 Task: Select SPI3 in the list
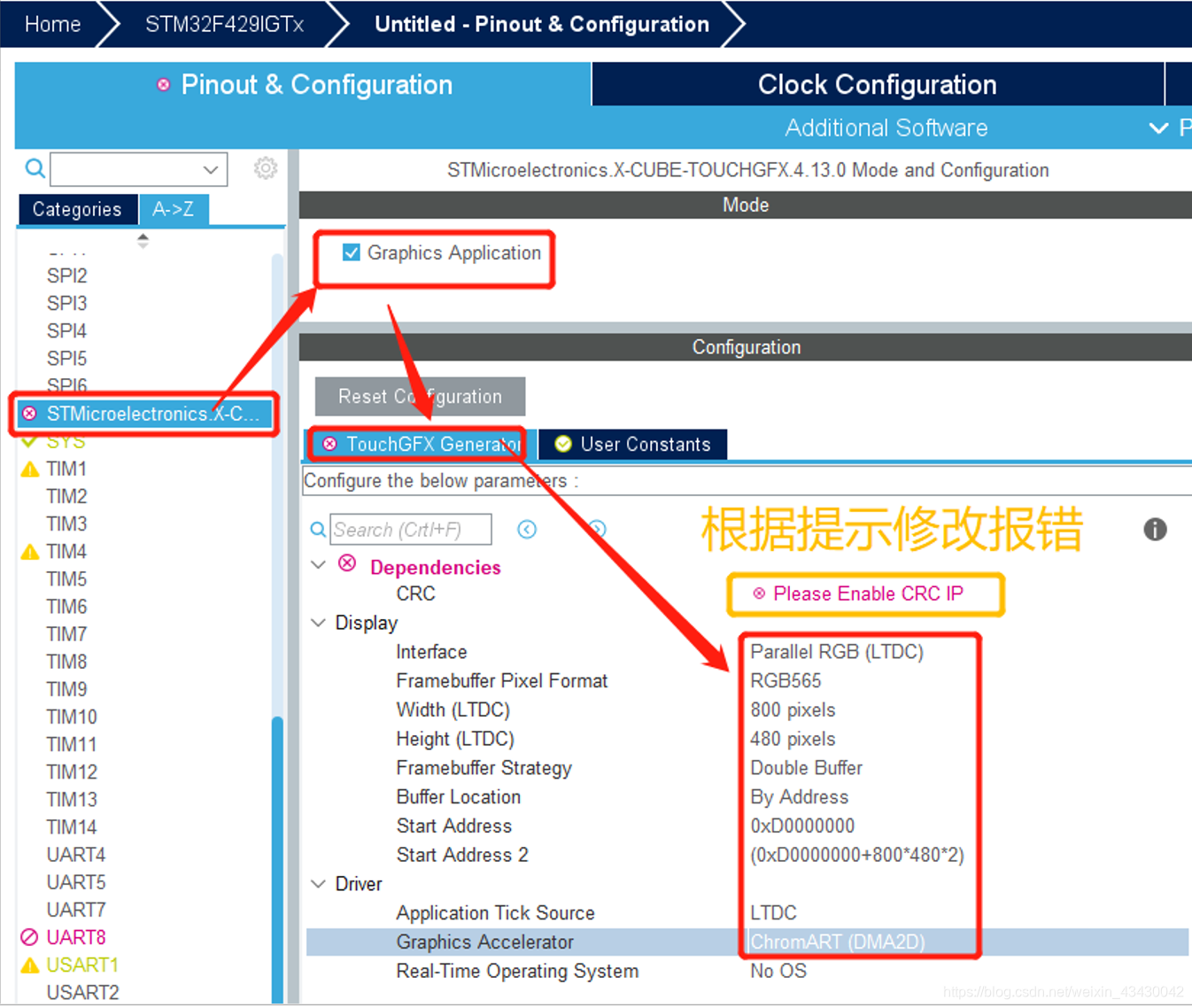(67, 304)
